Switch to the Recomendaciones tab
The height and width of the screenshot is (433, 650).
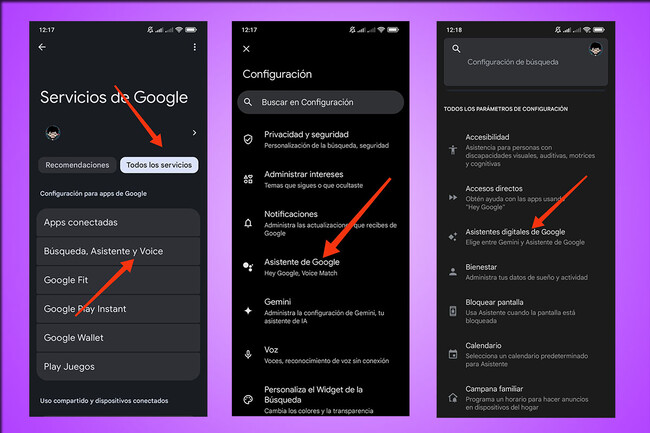(77, 165)
